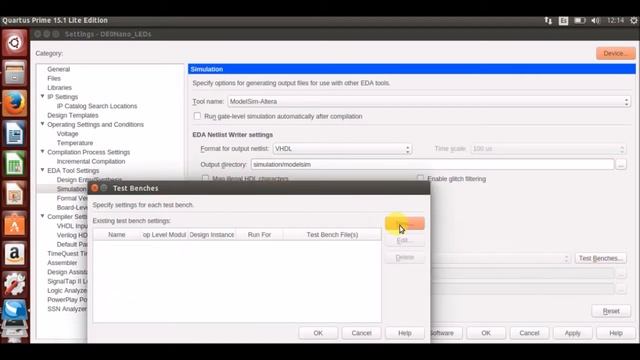The height and width of the screenshot is (360, 640).
Task: Click Design Instance column header
Action: click(x=211, y=235)
